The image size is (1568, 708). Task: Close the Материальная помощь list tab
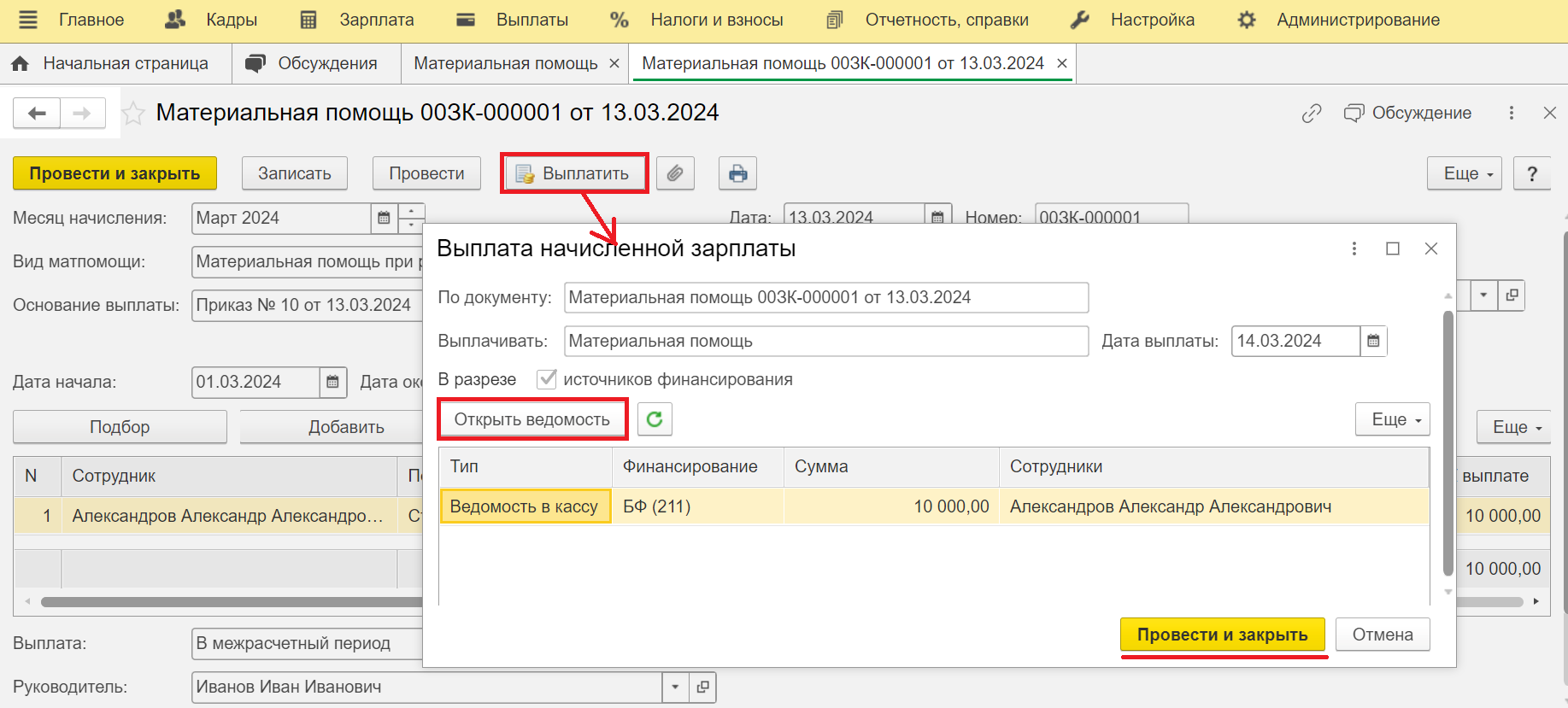point(614,63)
